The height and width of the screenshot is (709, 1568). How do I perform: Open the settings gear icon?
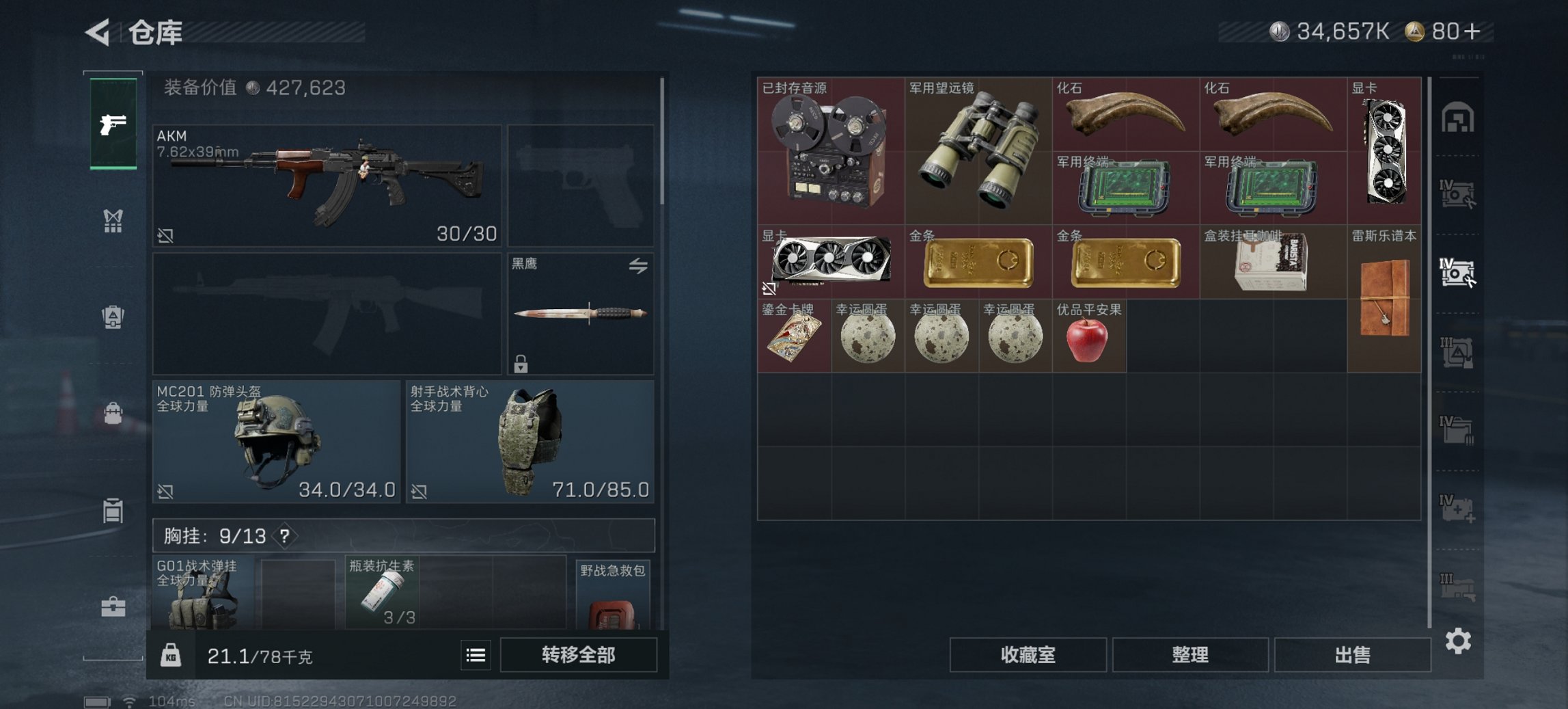click(1458, 641)
